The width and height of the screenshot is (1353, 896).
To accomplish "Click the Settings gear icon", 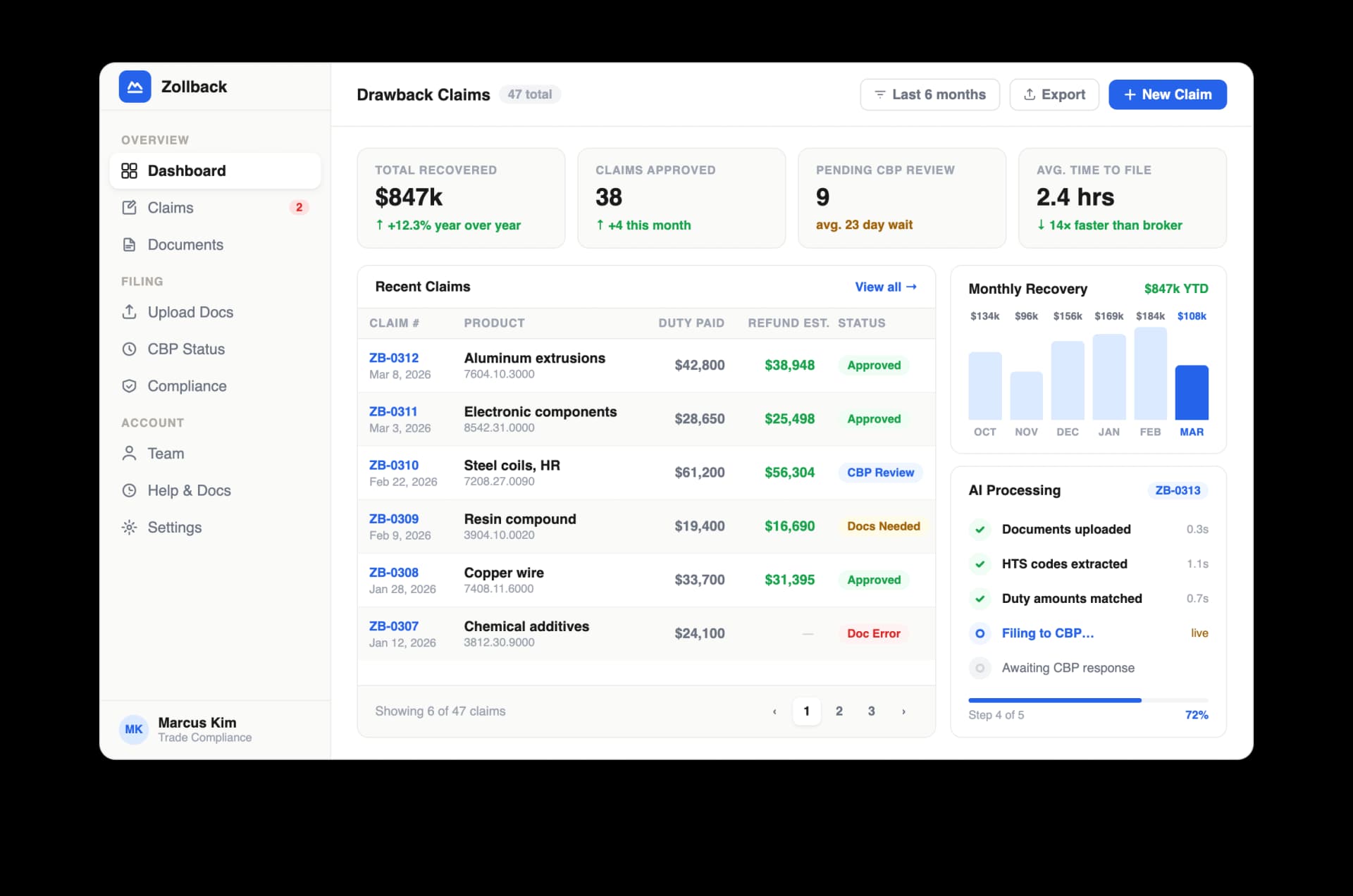I will click(x=129, y=528).
